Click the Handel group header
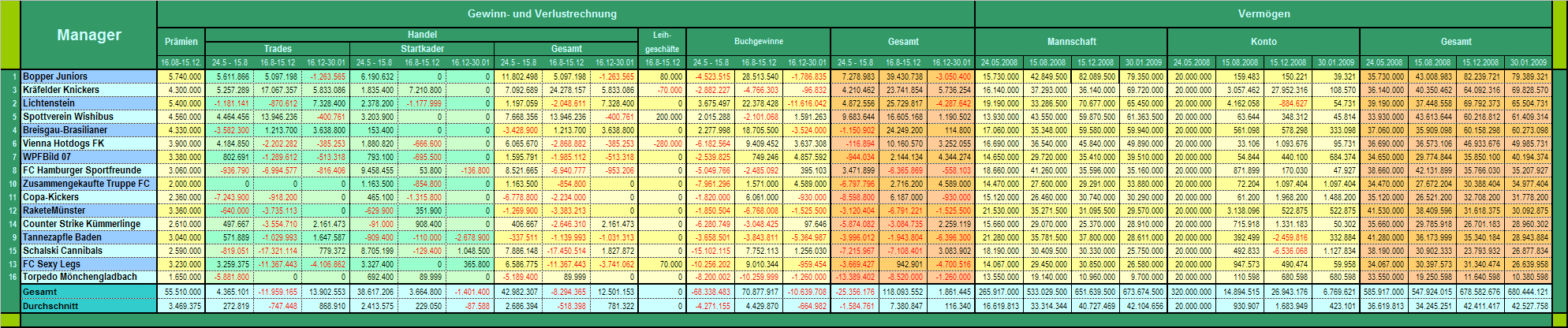 [422, 35]
